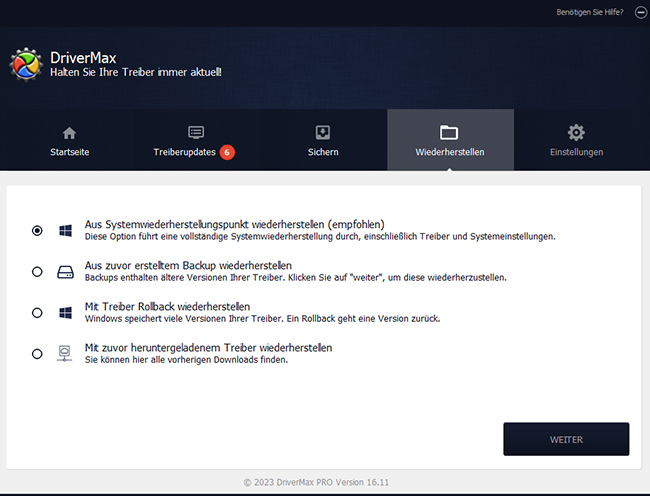This screenshot has height=496, width=650.
Task: Select the downloaded driver restore radio button
Action: (x=37, y=353)
